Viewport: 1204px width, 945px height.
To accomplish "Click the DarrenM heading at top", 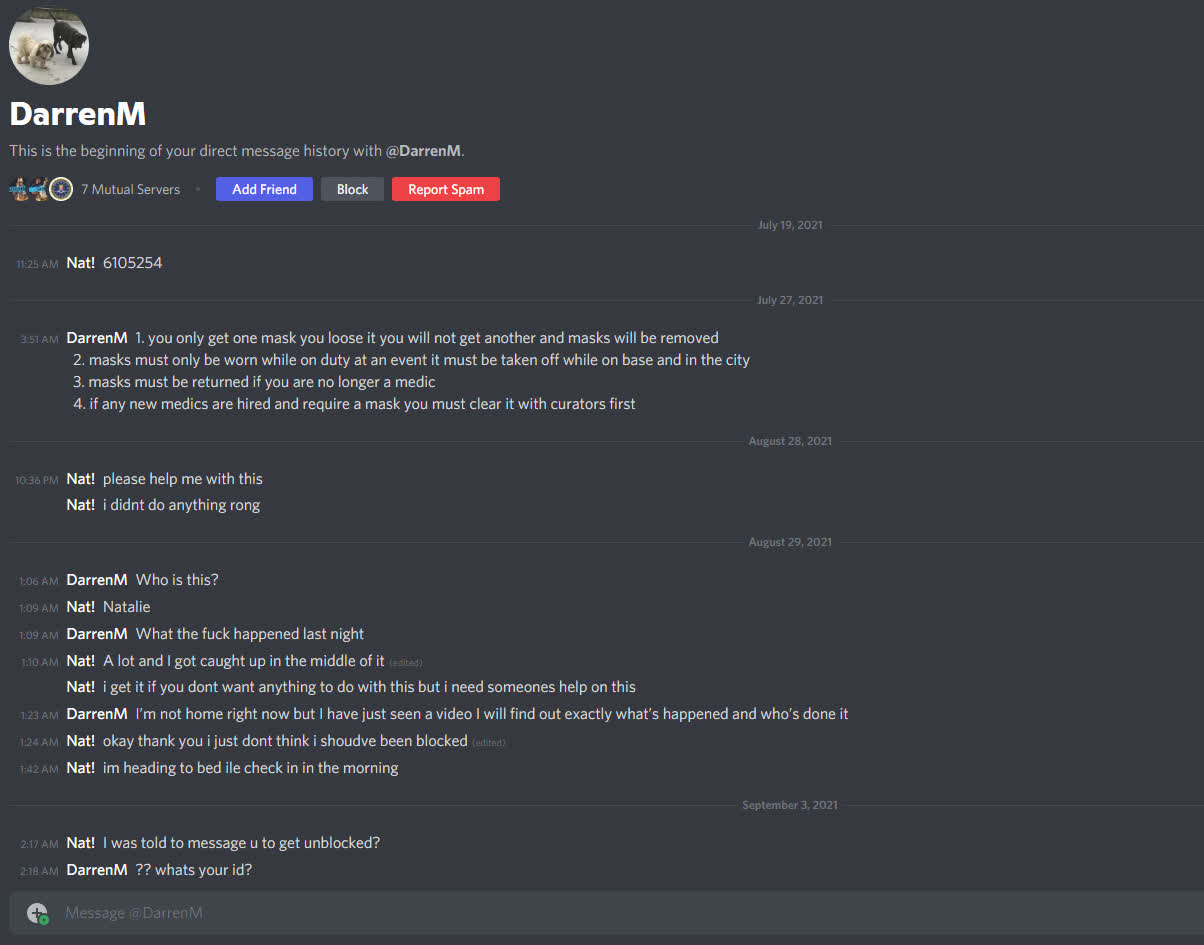I will [78, 114].
